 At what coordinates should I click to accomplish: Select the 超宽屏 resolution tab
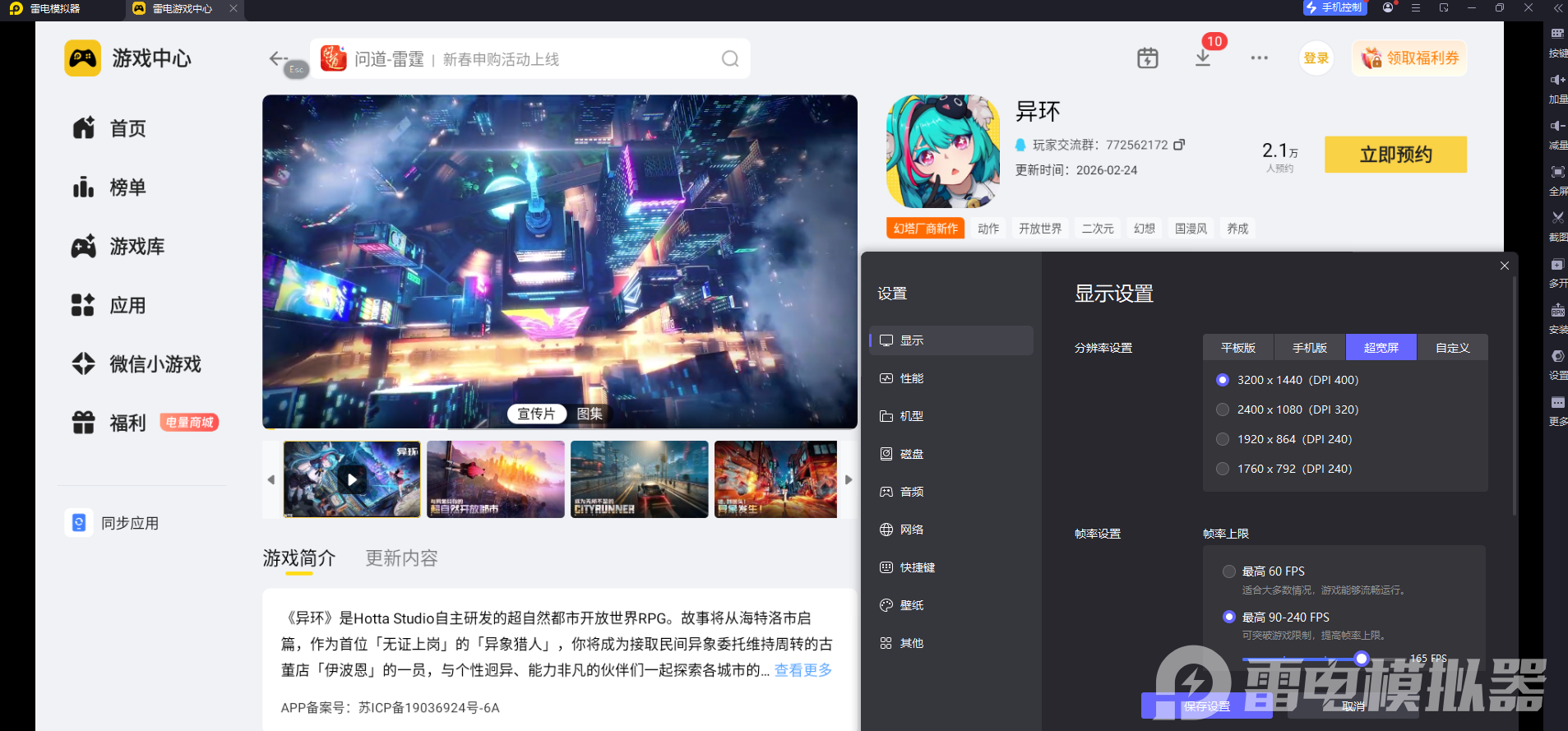click(x=1381, y=348)
